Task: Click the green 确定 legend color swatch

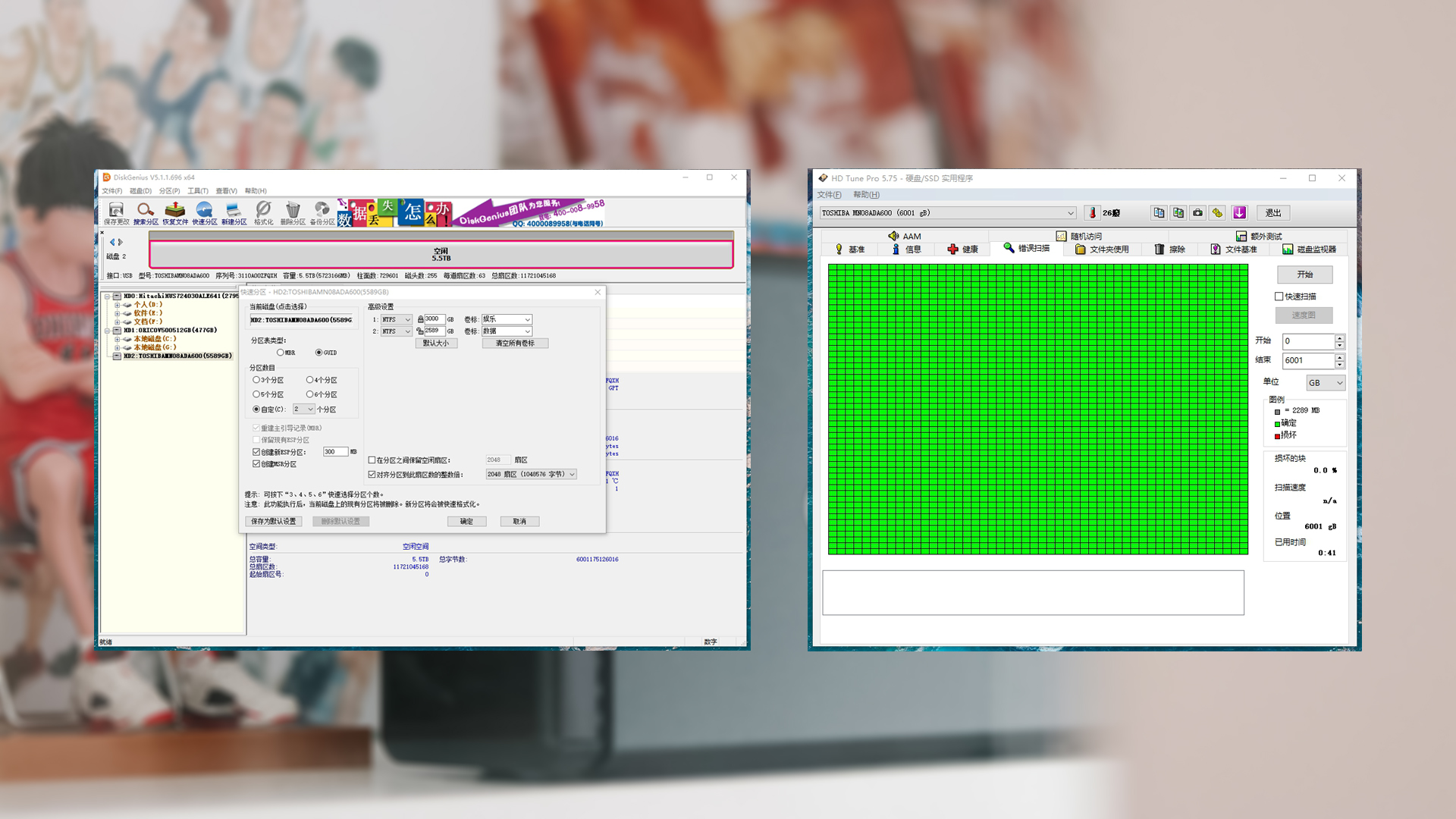Action: (x=1277, y=424)
